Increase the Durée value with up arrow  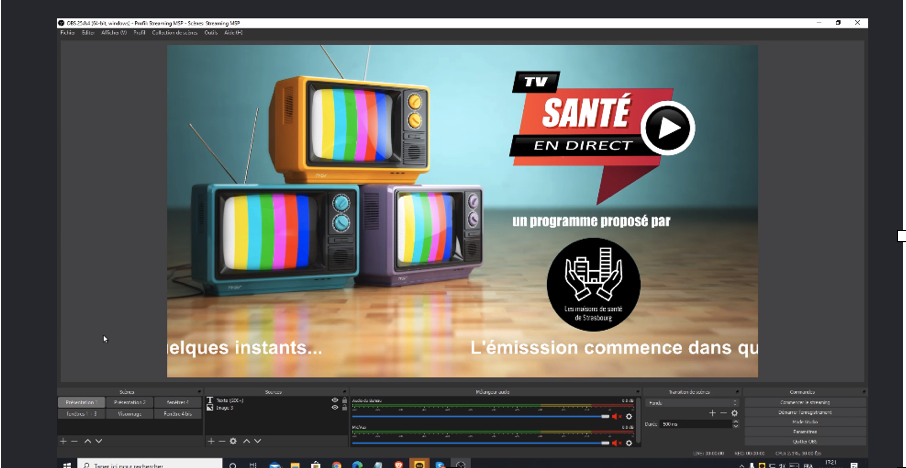tap(736, 422)
